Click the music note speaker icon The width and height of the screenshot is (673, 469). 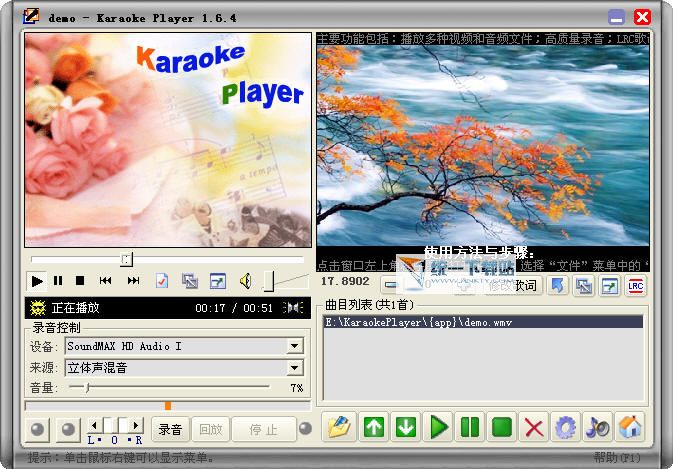coord(598,428)
